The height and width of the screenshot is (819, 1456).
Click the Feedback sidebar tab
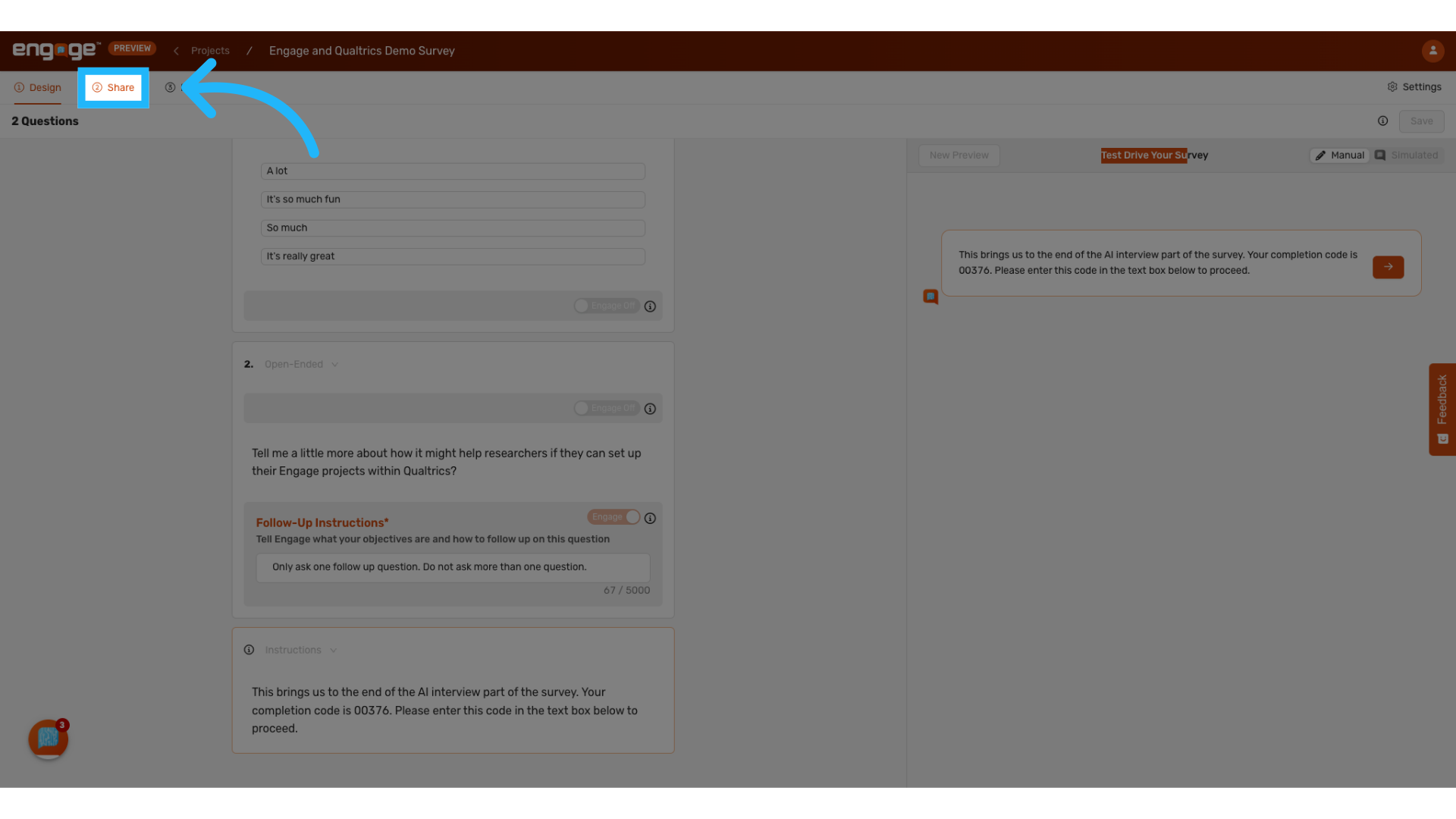point(1442,409)
